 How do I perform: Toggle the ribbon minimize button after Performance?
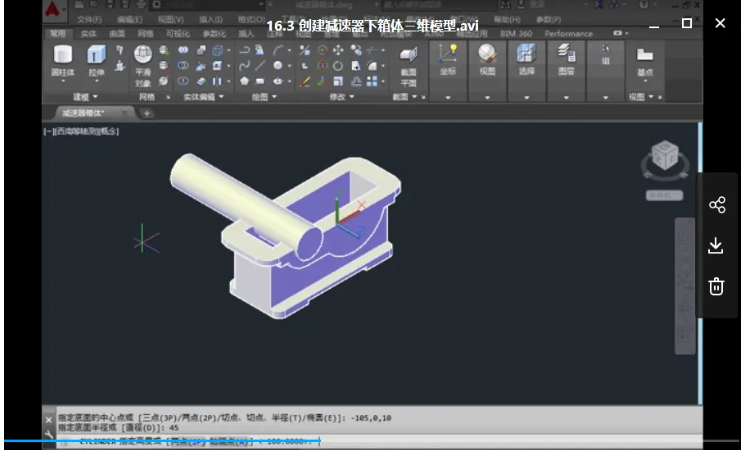pos(617,33)
